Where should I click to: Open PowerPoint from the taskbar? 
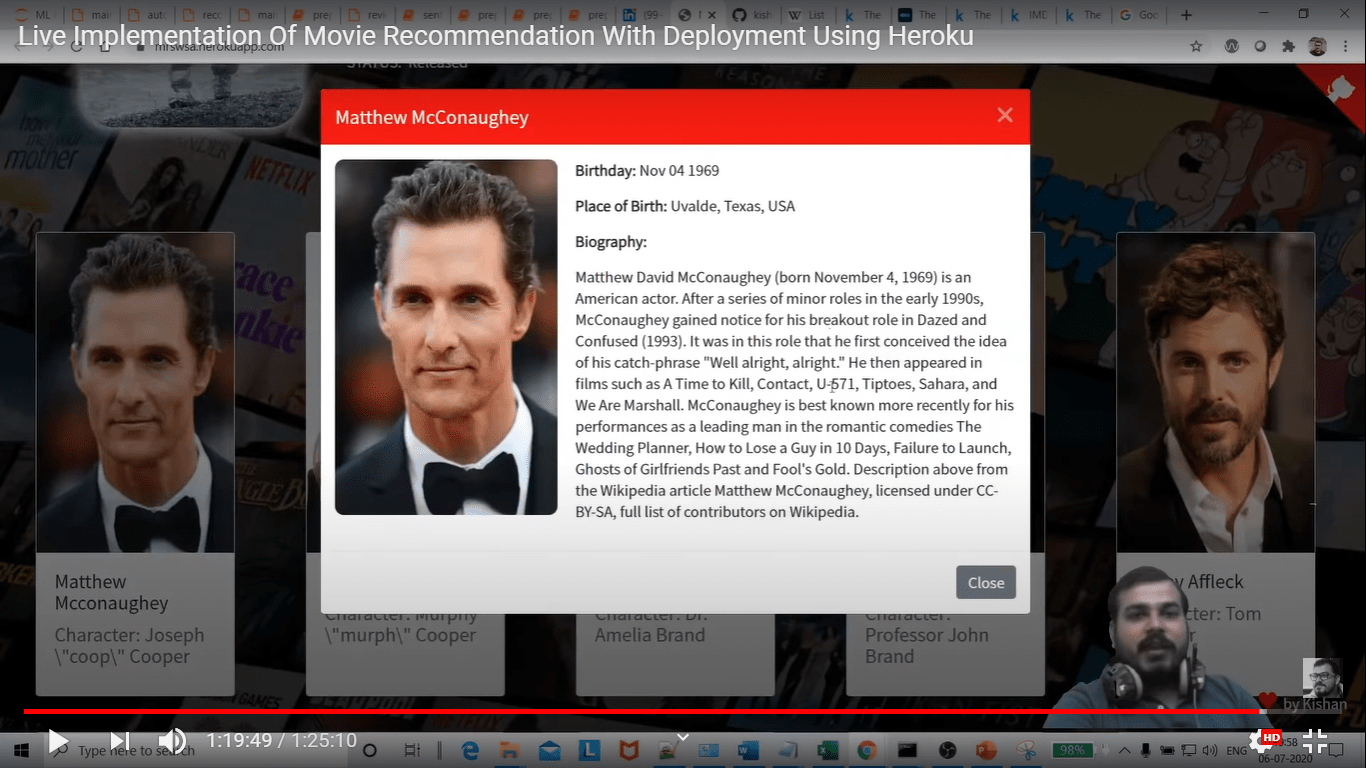[x=986, y=750]
